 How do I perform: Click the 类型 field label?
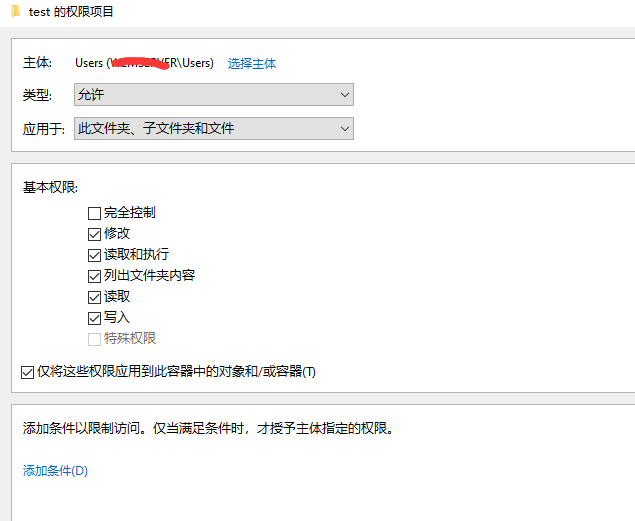click(x=38, y=95)
